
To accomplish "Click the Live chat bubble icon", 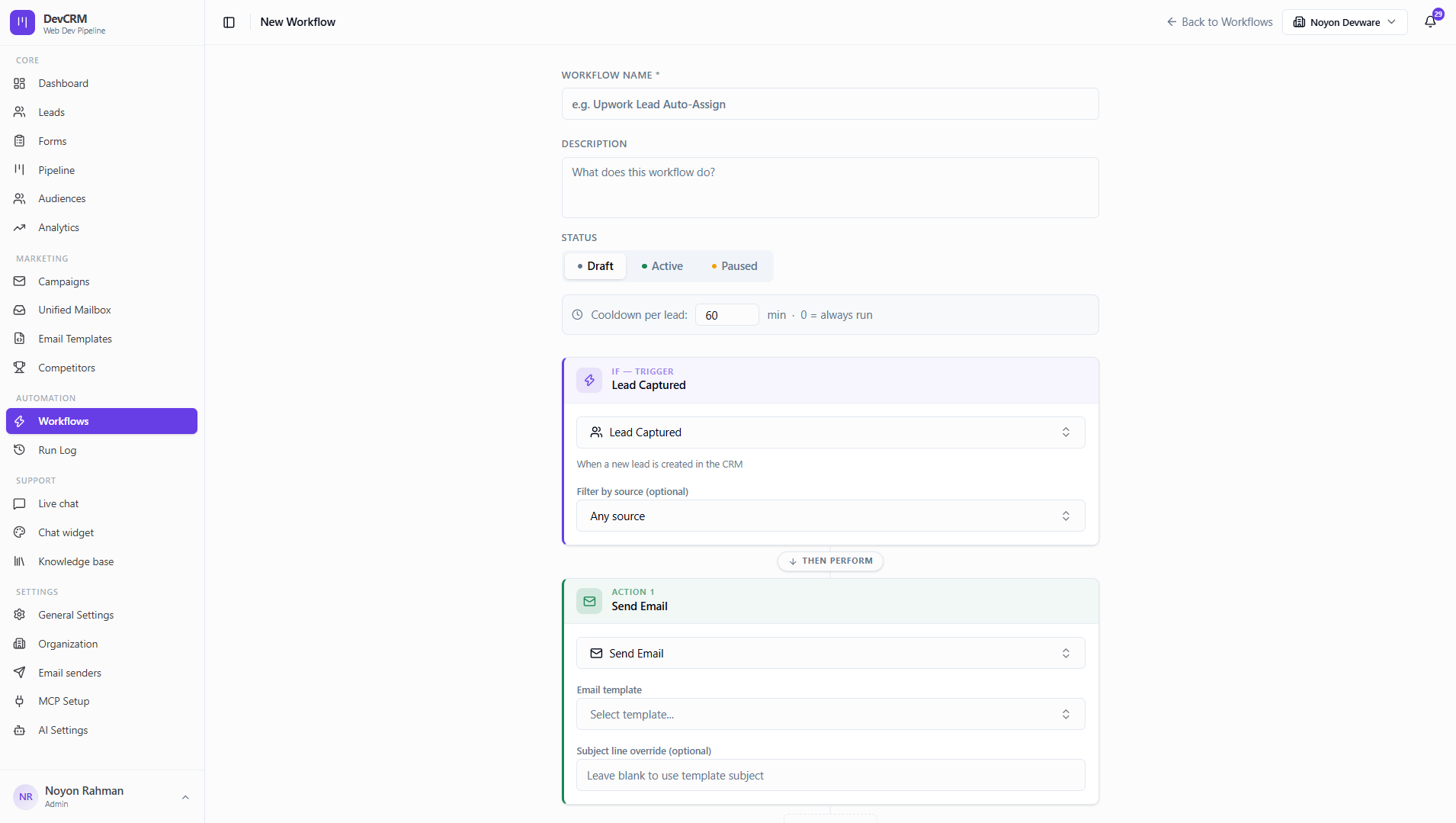I will point(20,503).
